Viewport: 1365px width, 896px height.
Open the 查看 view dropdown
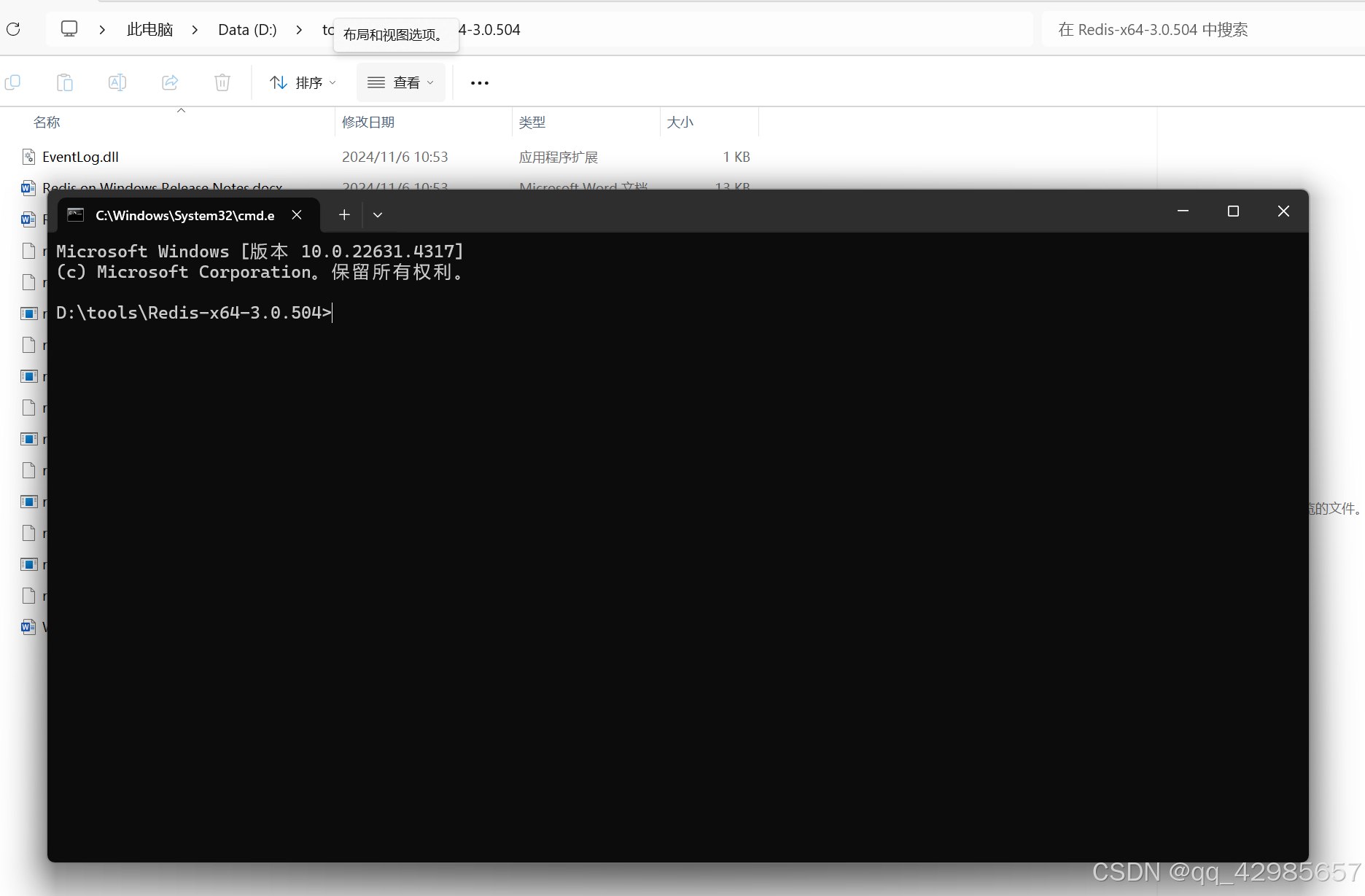[400, 82]
